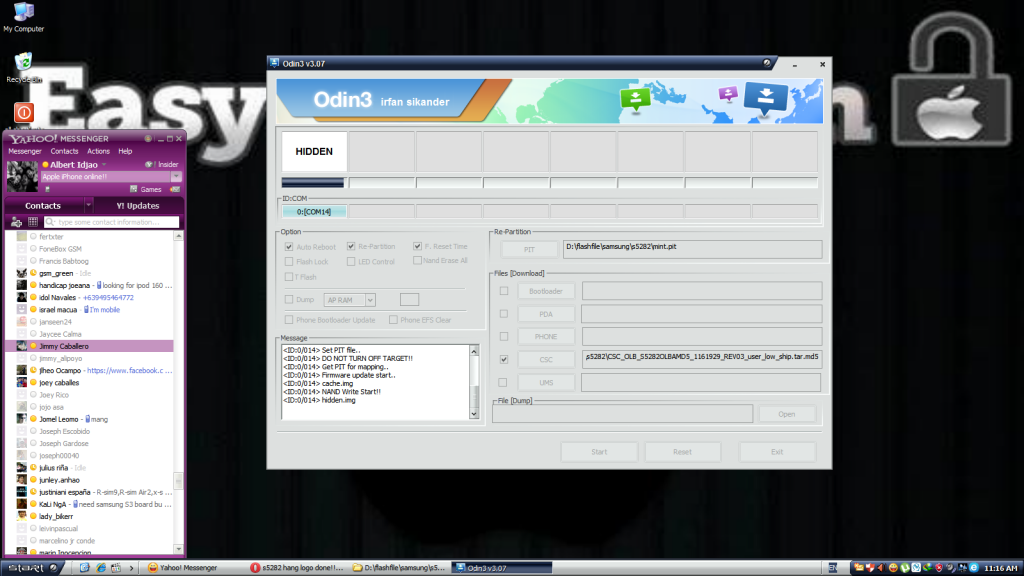Screen dimensions: 1024x576
Task: Switch to the Y! Updates tab
Action: (138, 206)
